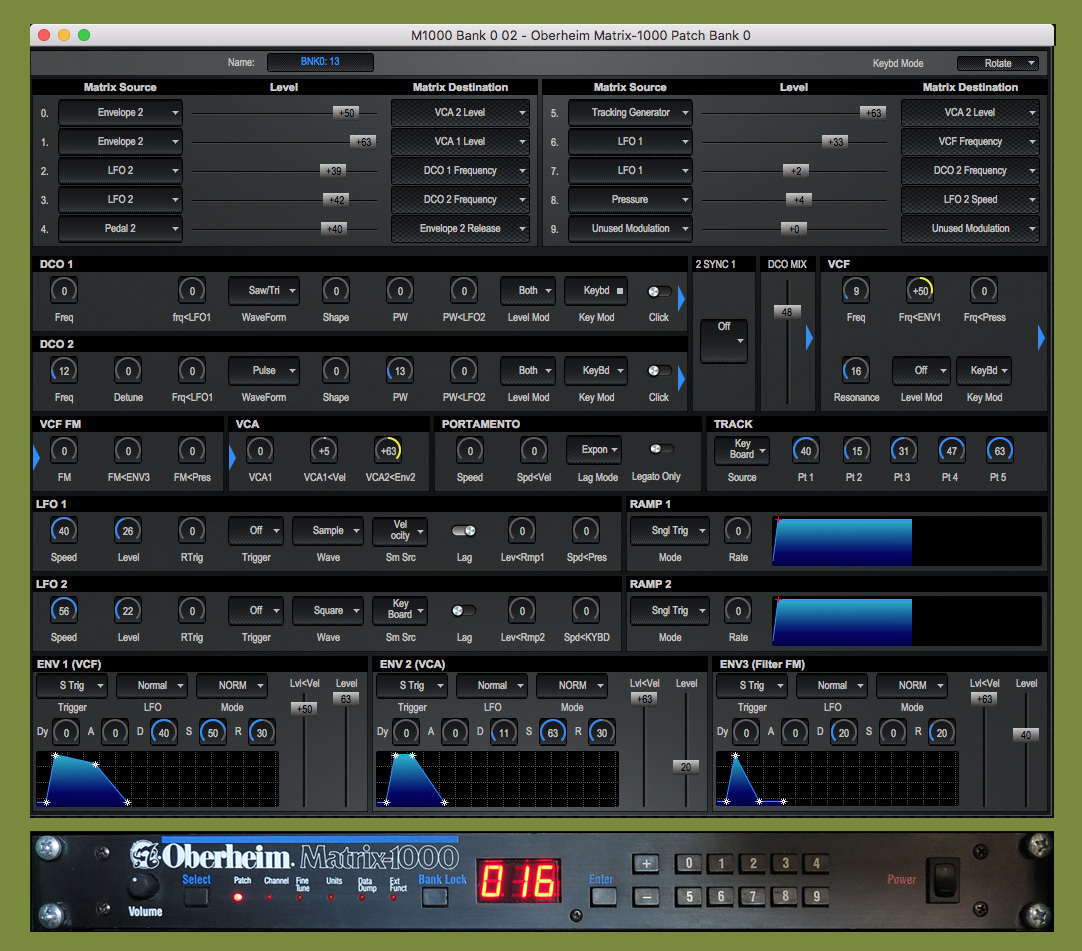
Task: Click the VCF Resonance knob
Action: click(x=856, y=371)
